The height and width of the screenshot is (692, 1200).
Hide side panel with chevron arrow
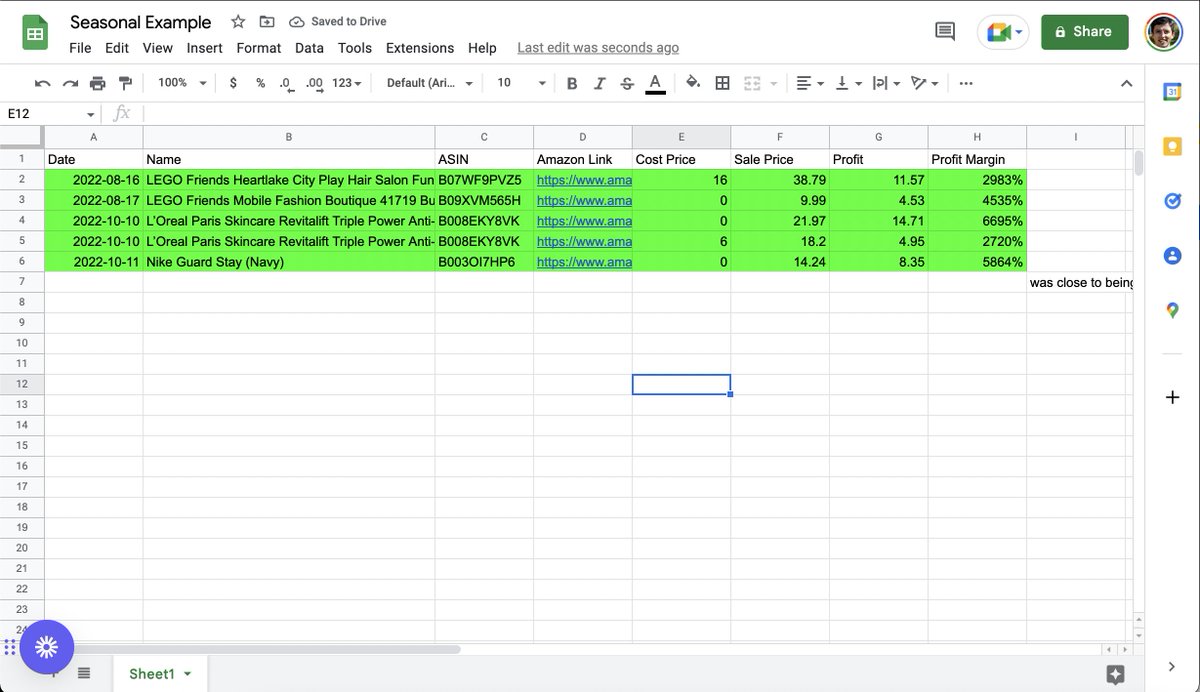pyautogui.click(x=1172, y=666)
